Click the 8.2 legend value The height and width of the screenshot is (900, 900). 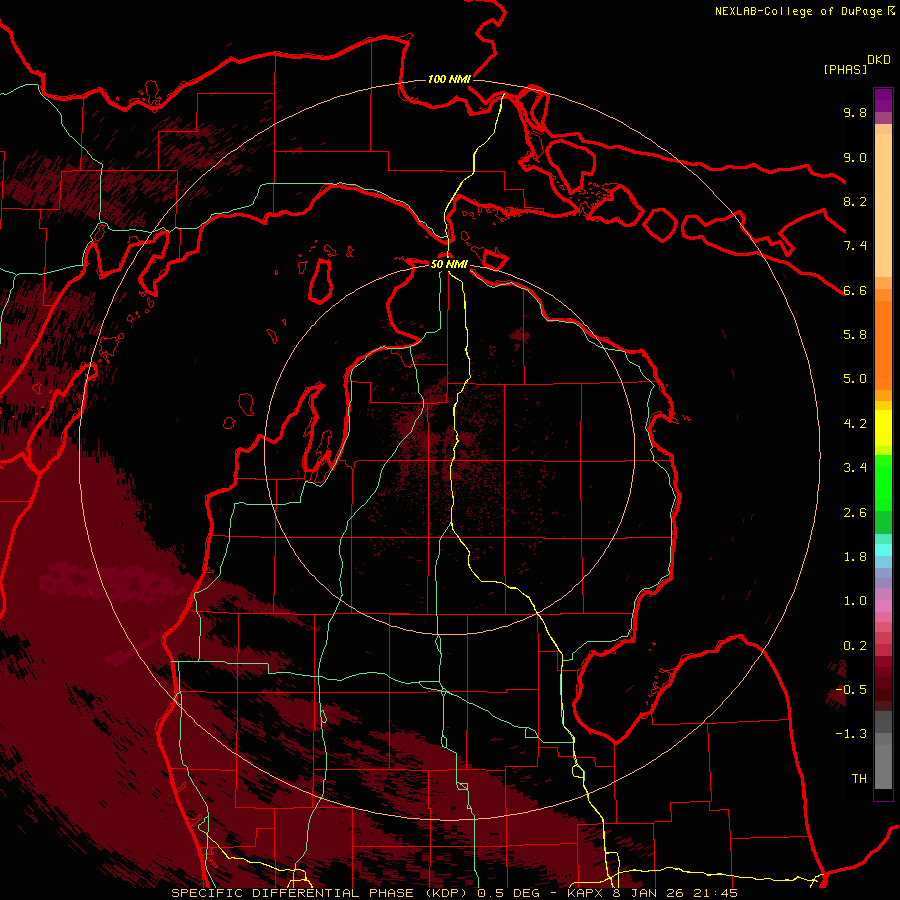[x=855, y=201]
